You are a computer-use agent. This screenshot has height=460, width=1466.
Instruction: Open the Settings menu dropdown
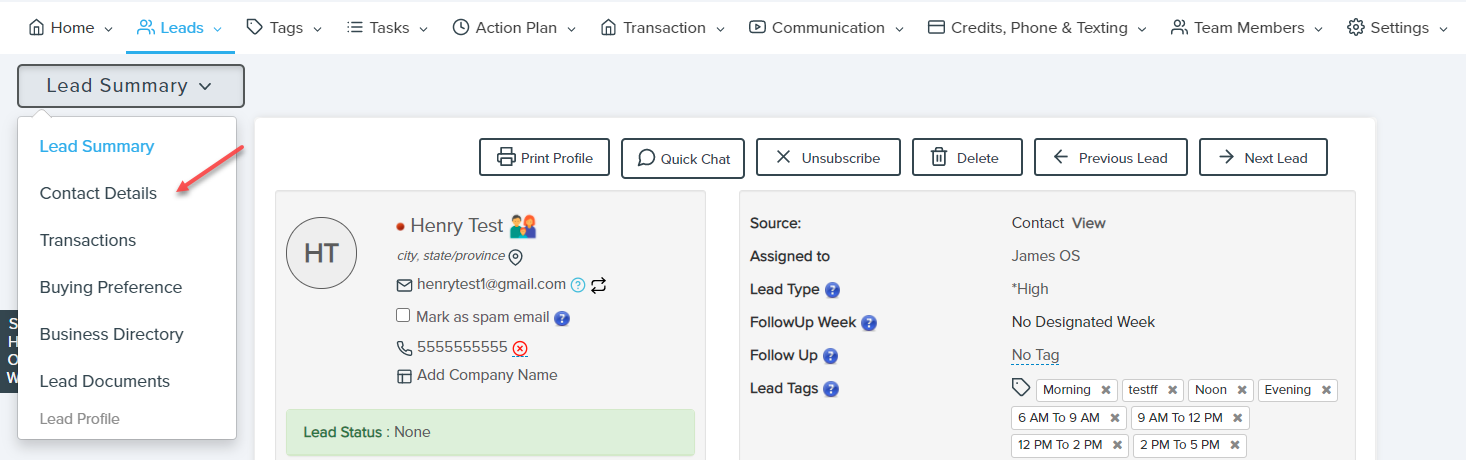1396,28
